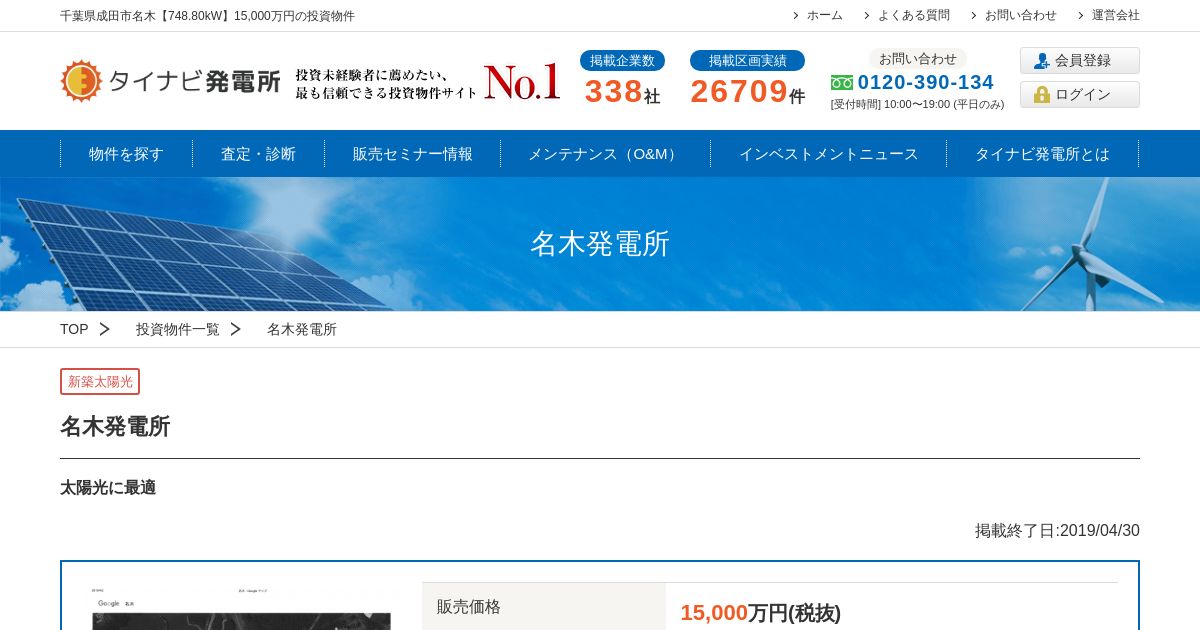The height and width of the screenshot is (630, 1200).
Task: Open 査定・診断 menu
Action: click(258, 154)
